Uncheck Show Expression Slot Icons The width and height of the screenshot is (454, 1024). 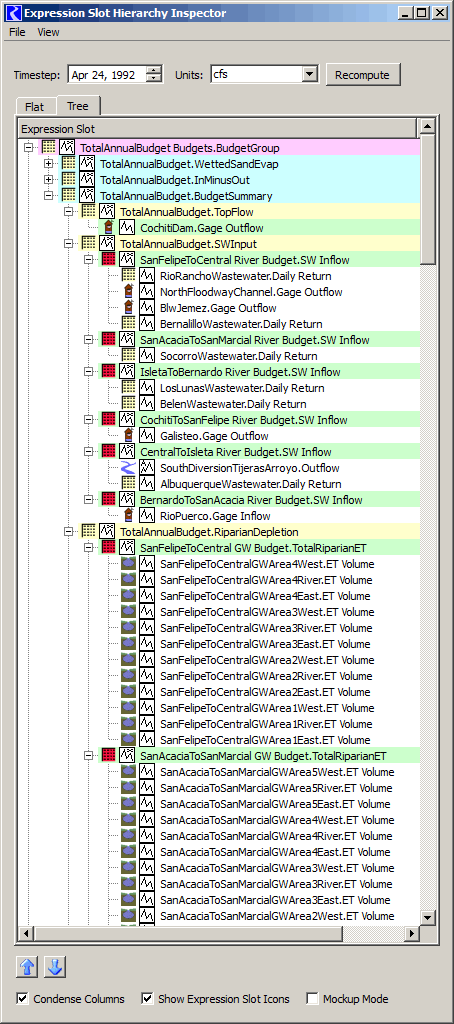[148, 999]
